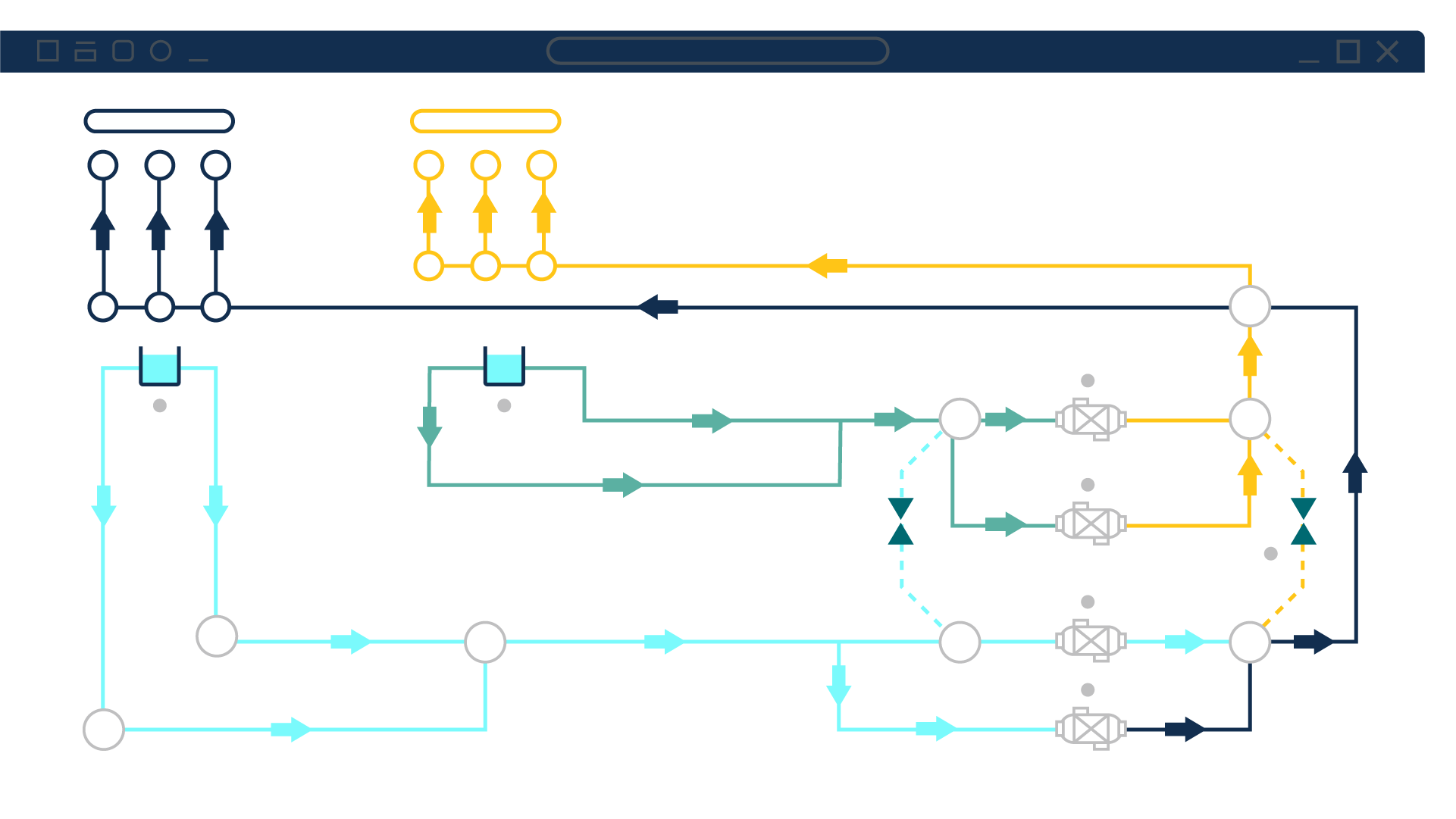Click the first square icon in the title bar

(x=48, y=51)
